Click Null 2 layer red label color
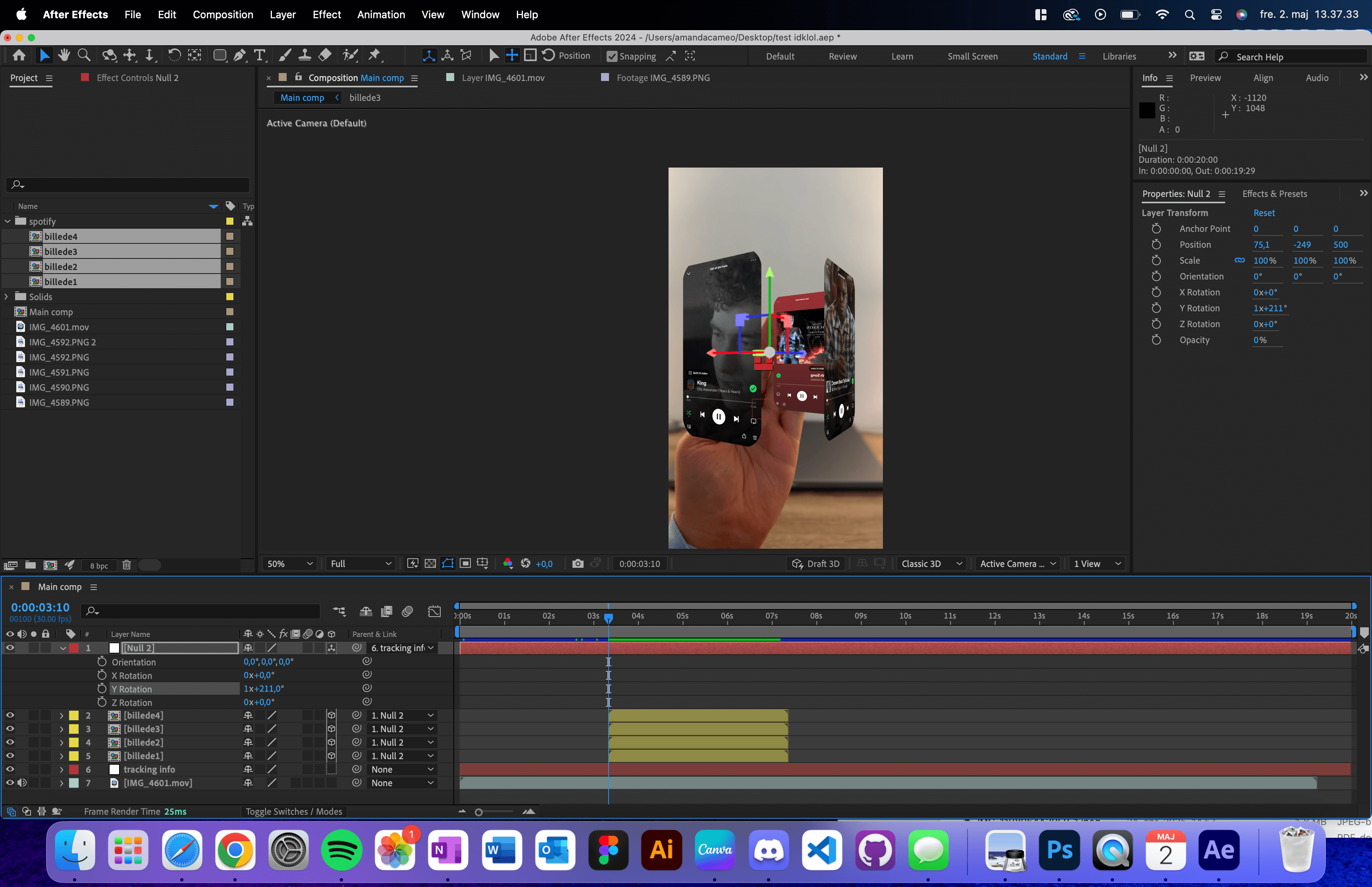This screenshot has width=1372, height=887. pyautogui.click(x=74, y=648)
